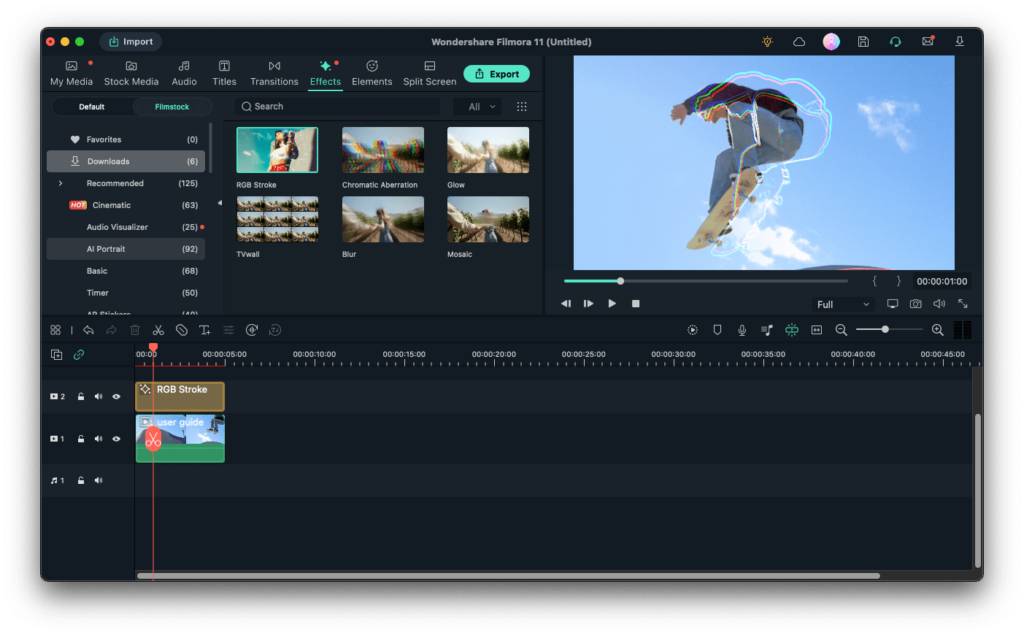The width and height of the screenshot is (1024, 635).
Task: Mute the audio track 1 speaker
Action: click(98, 481)
